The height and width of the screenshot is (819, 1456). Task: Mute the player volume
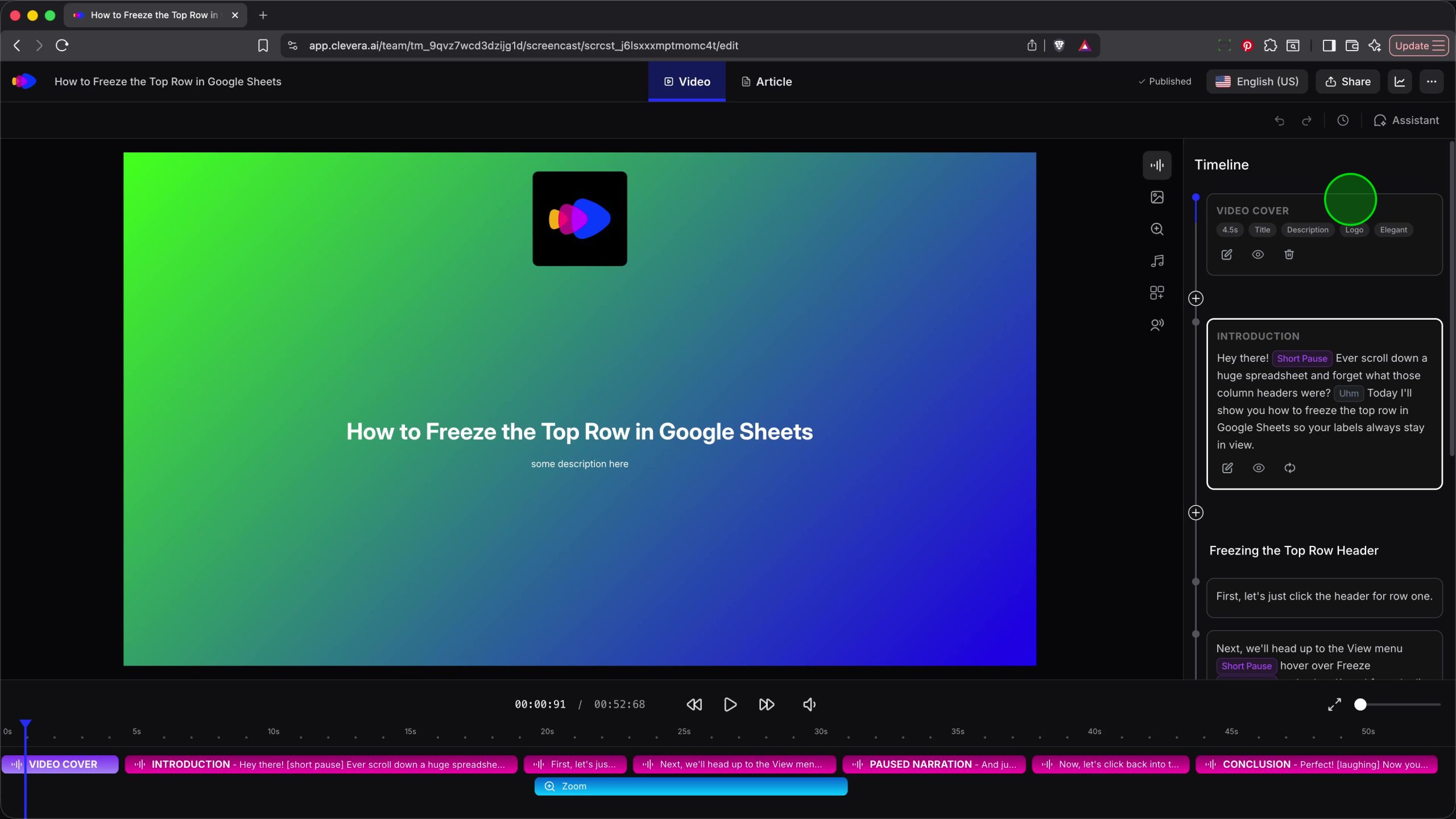click(x=809, y=705)
